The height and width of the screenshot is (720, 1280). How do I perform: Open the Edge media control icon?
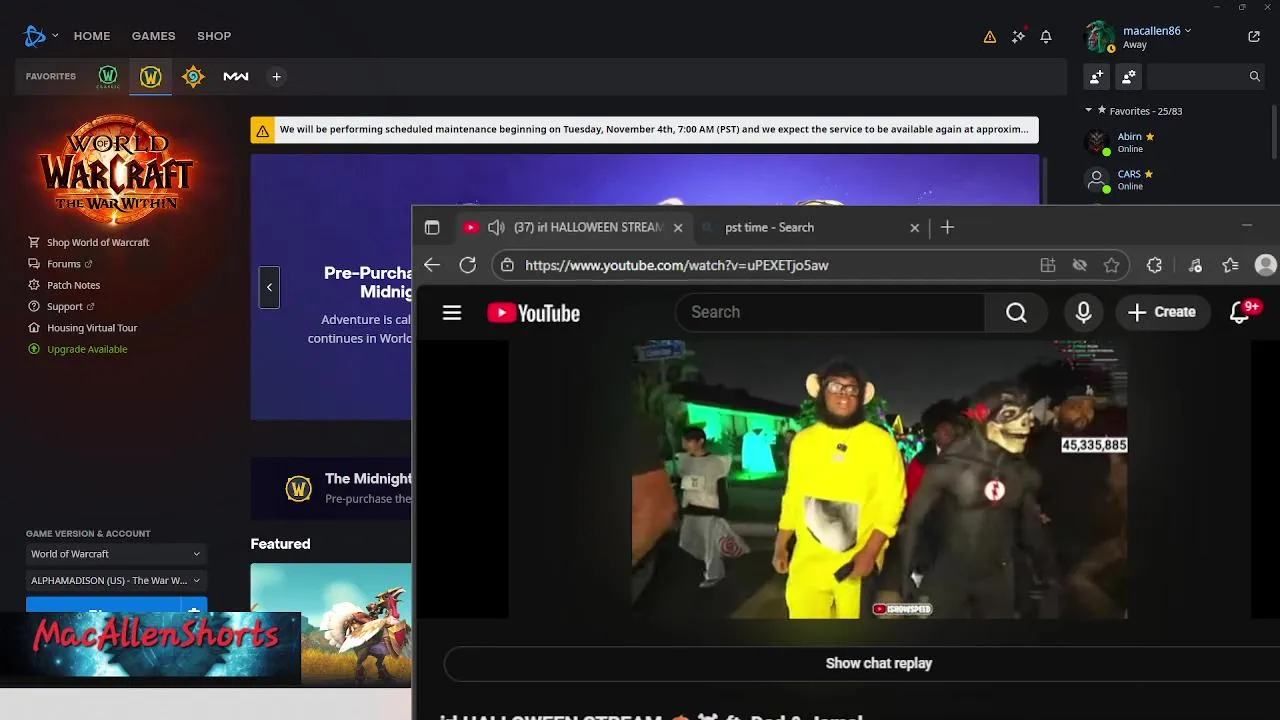point(1195,265)
